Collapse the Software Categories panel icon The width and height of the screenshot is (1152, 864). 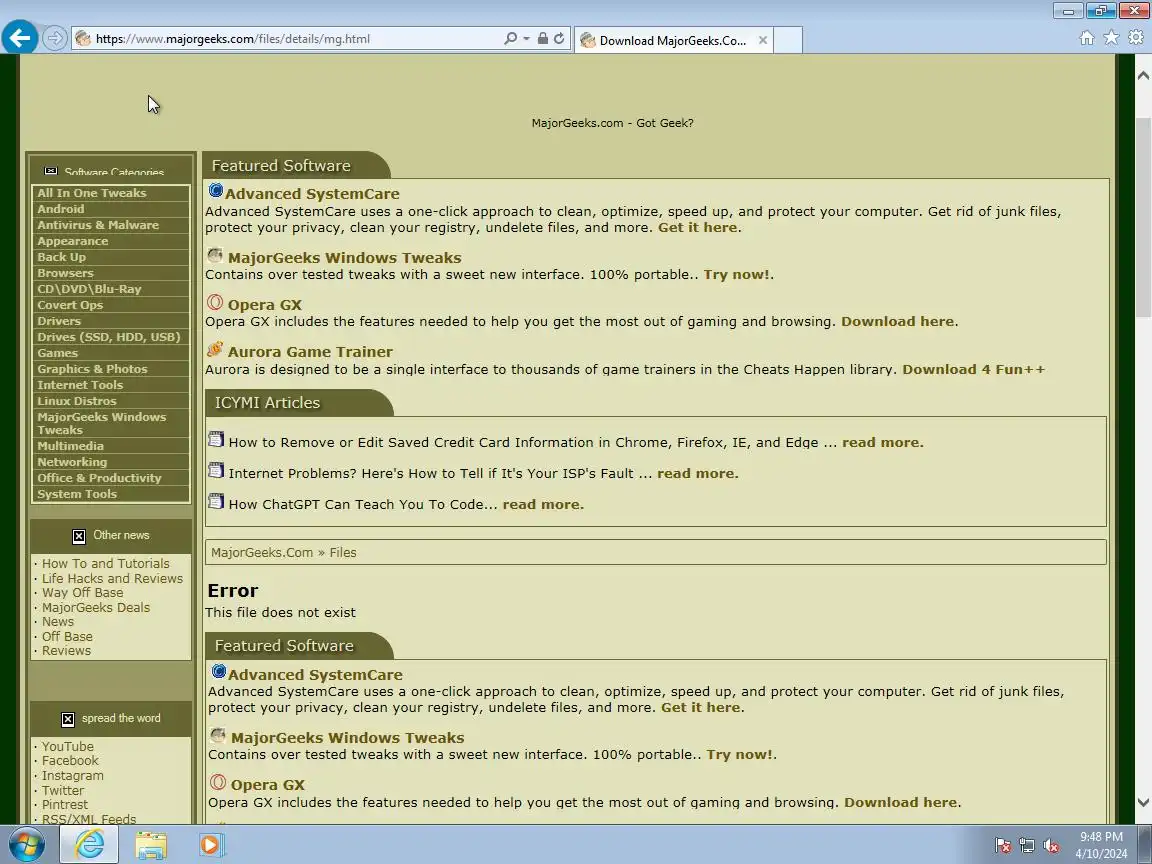pos(51,170)
